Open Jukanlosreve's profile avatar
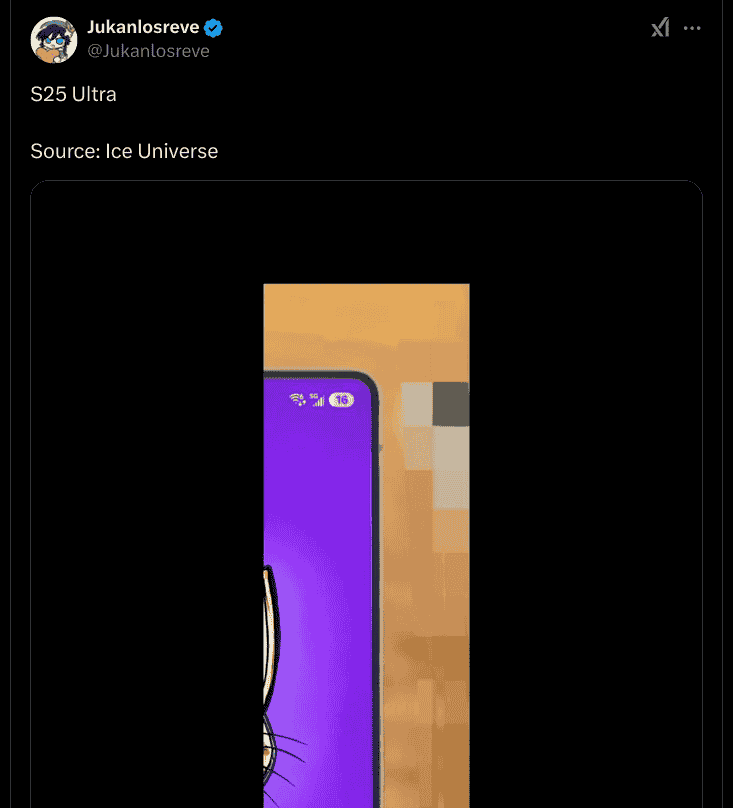This screenshot has width=733, height=808. [54, 40]
